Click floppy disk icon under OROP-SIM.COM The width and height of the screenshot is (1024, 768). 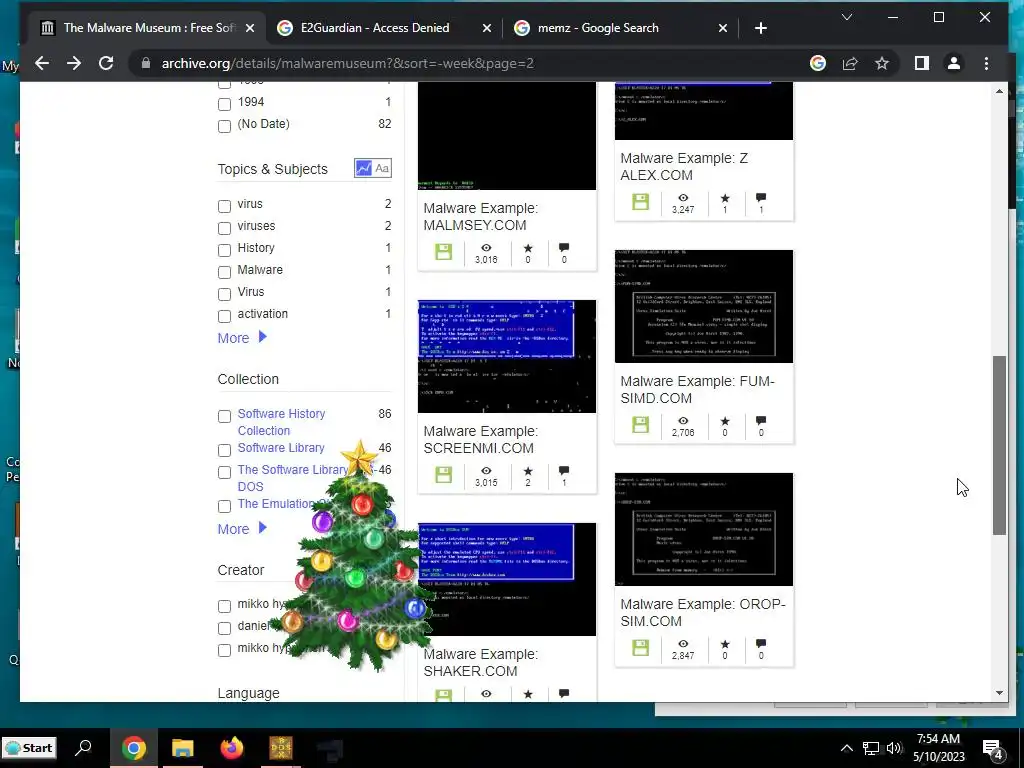(x=641, y=648)
